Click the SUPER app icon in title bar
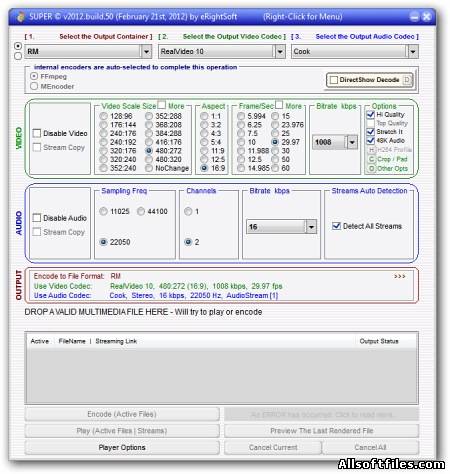 pos(21,16)
